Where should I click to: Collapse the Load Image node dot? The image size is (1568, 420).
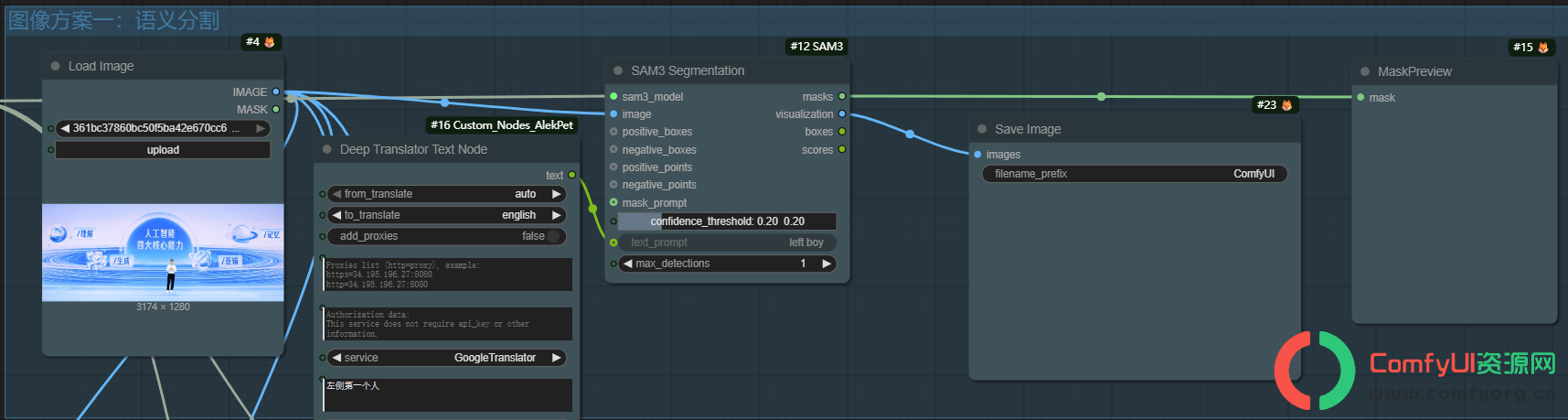pyautogui.click(x=56, y=66)
